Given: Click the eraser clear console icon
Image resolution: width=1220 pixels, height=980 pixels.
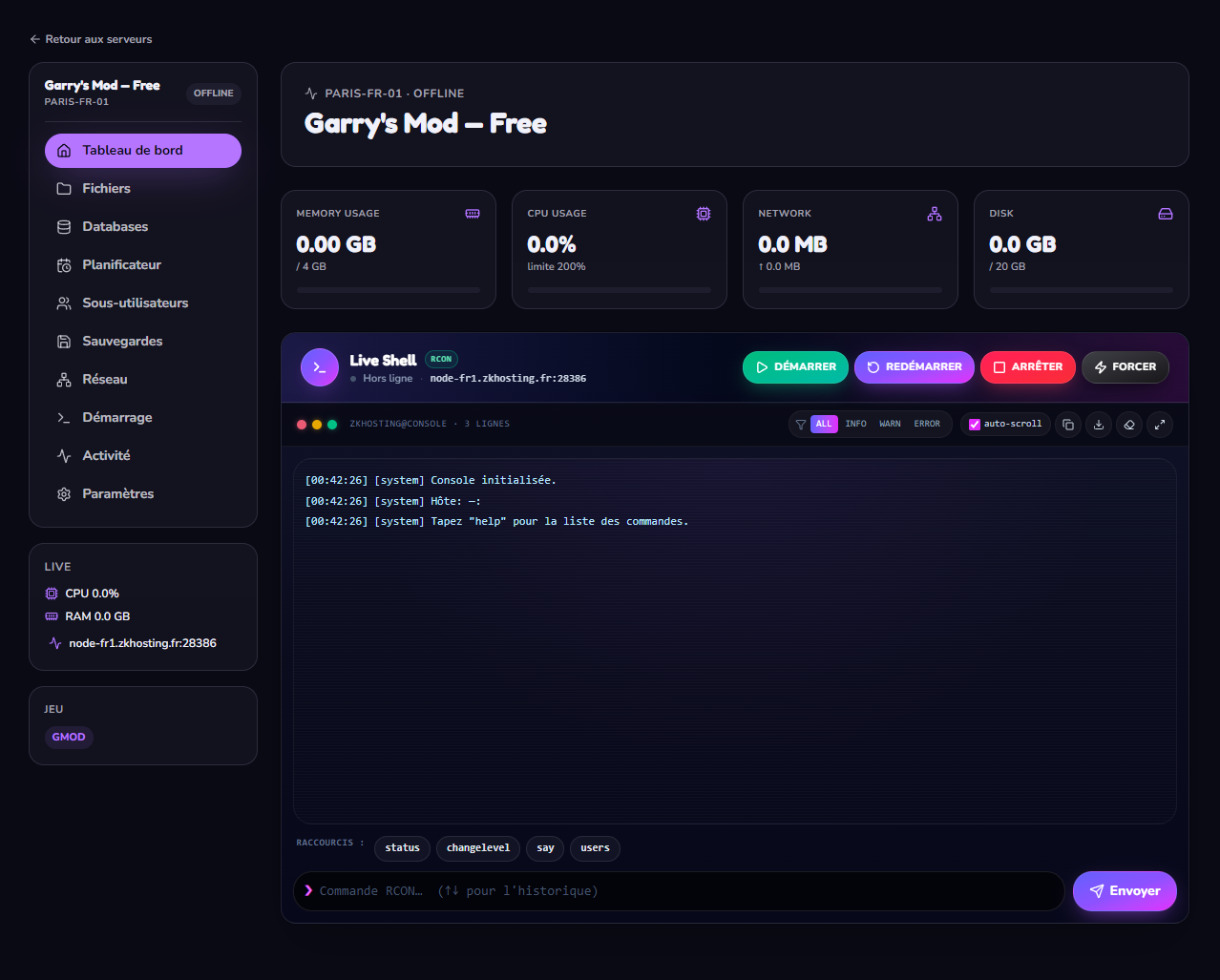Looking at the screenshot, I should 1129,425.
